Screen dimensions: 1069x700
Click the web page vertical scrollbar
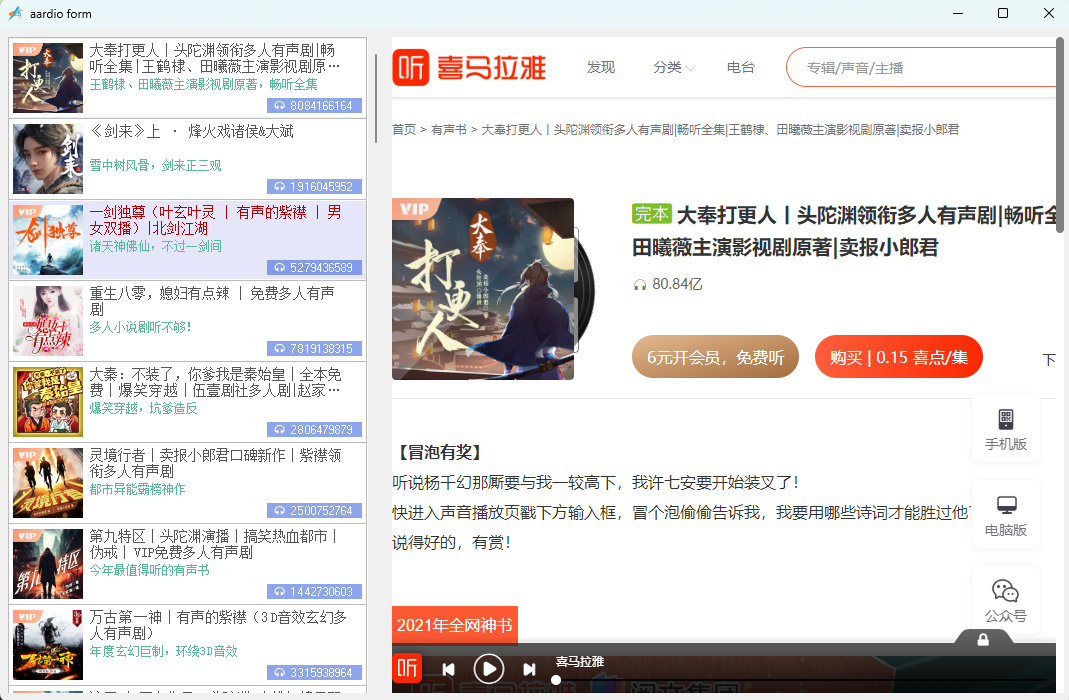click(1060, 136)
